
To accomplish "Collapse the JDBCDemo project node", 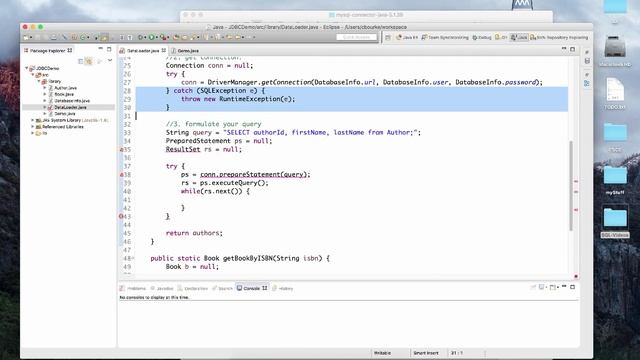I will 27,68.
